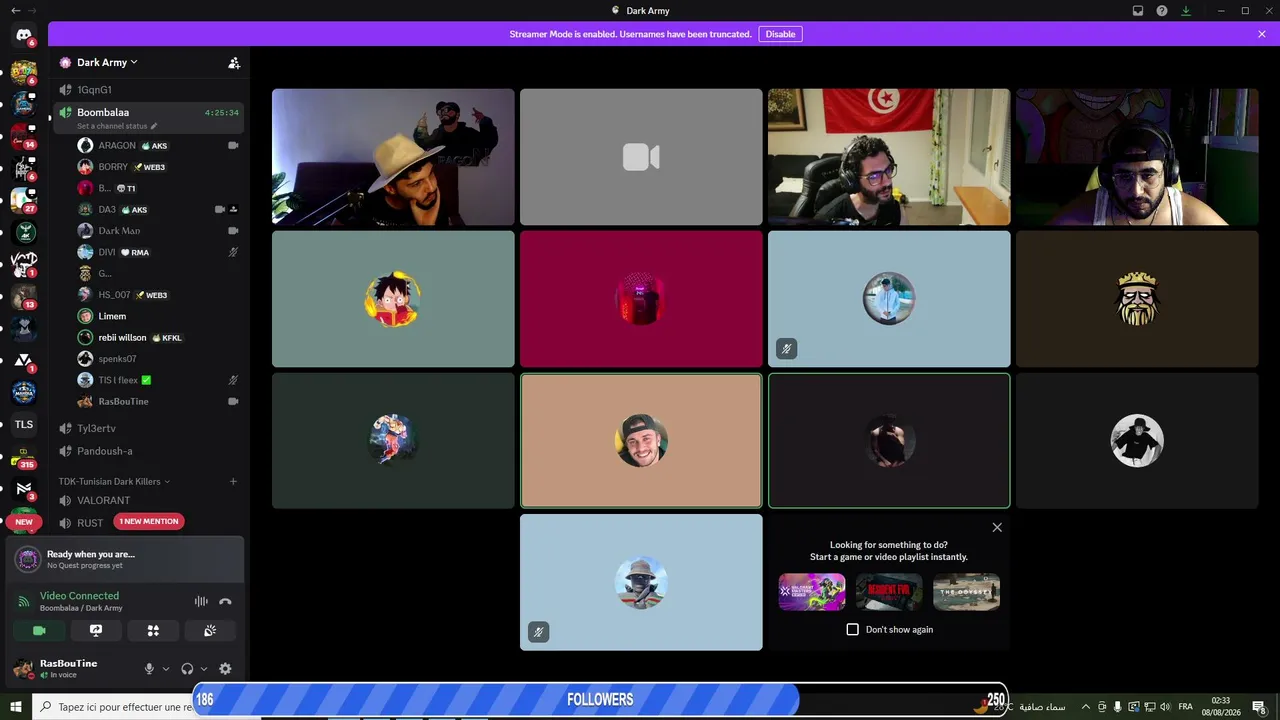Open the green download update icon
Image resolution: width=1280 pixels, height=720 pixels.
(1186, 11)
